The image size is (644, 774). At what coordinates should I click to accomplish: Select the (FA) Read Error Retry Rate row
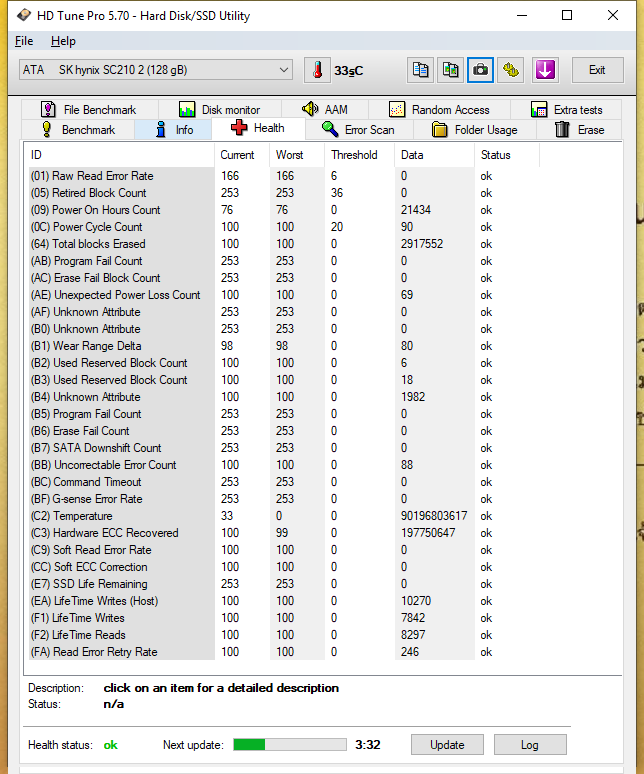(284, 652)
